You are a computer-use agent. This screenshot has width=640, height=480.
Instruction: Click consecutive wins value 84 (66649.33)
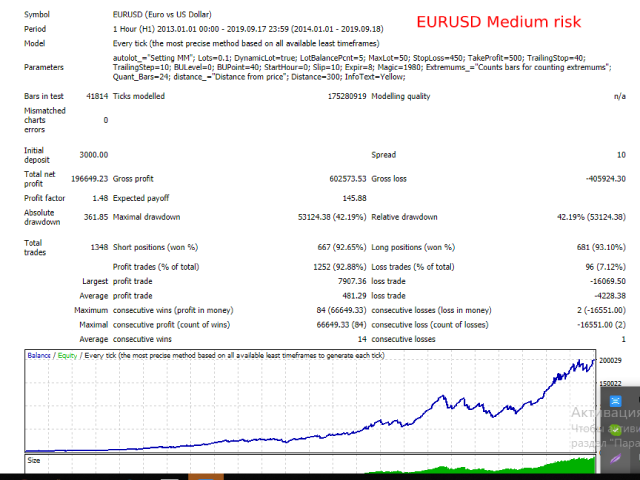pos(341,311)
